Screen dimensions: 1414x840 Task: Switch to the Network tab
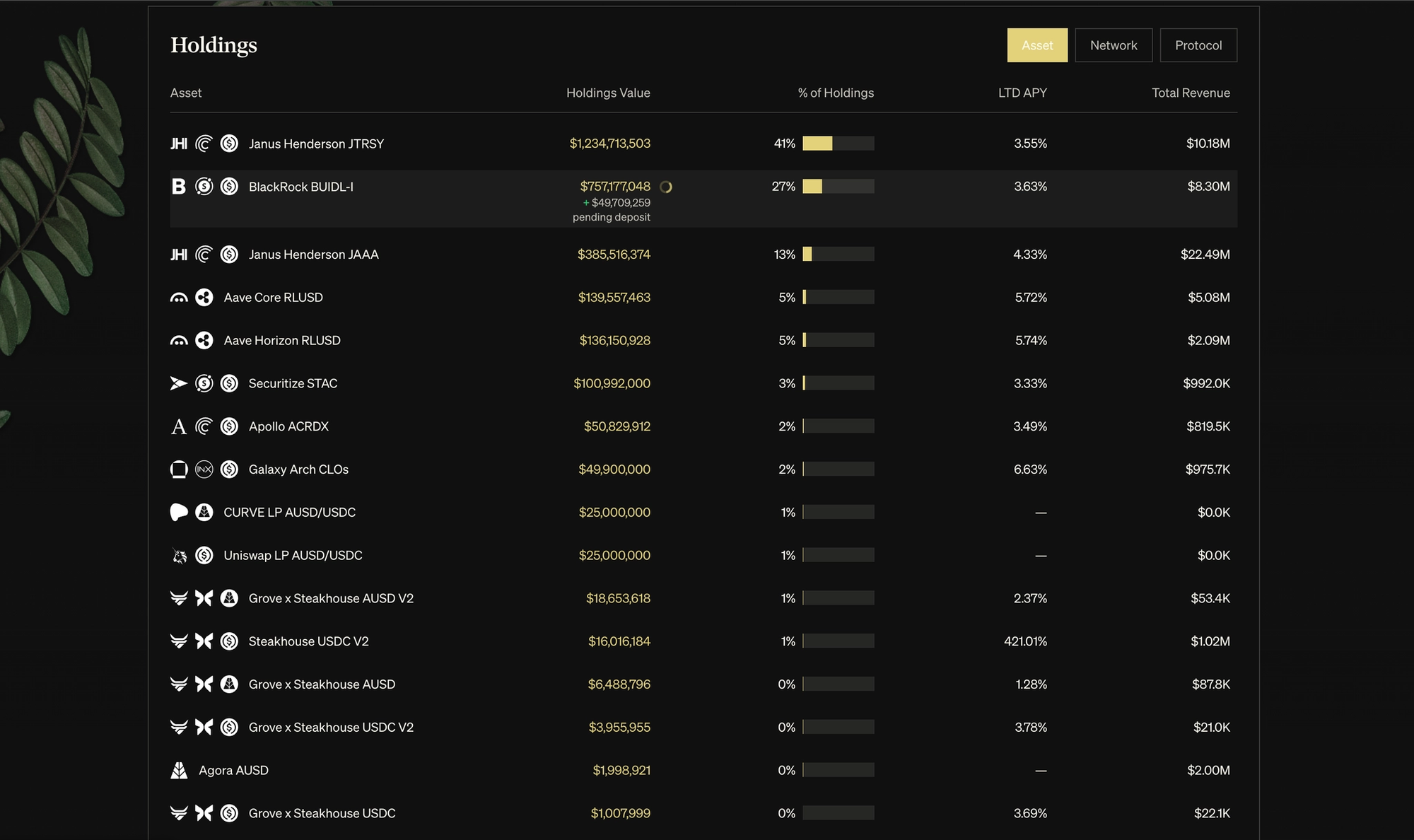pos(1114,45)
